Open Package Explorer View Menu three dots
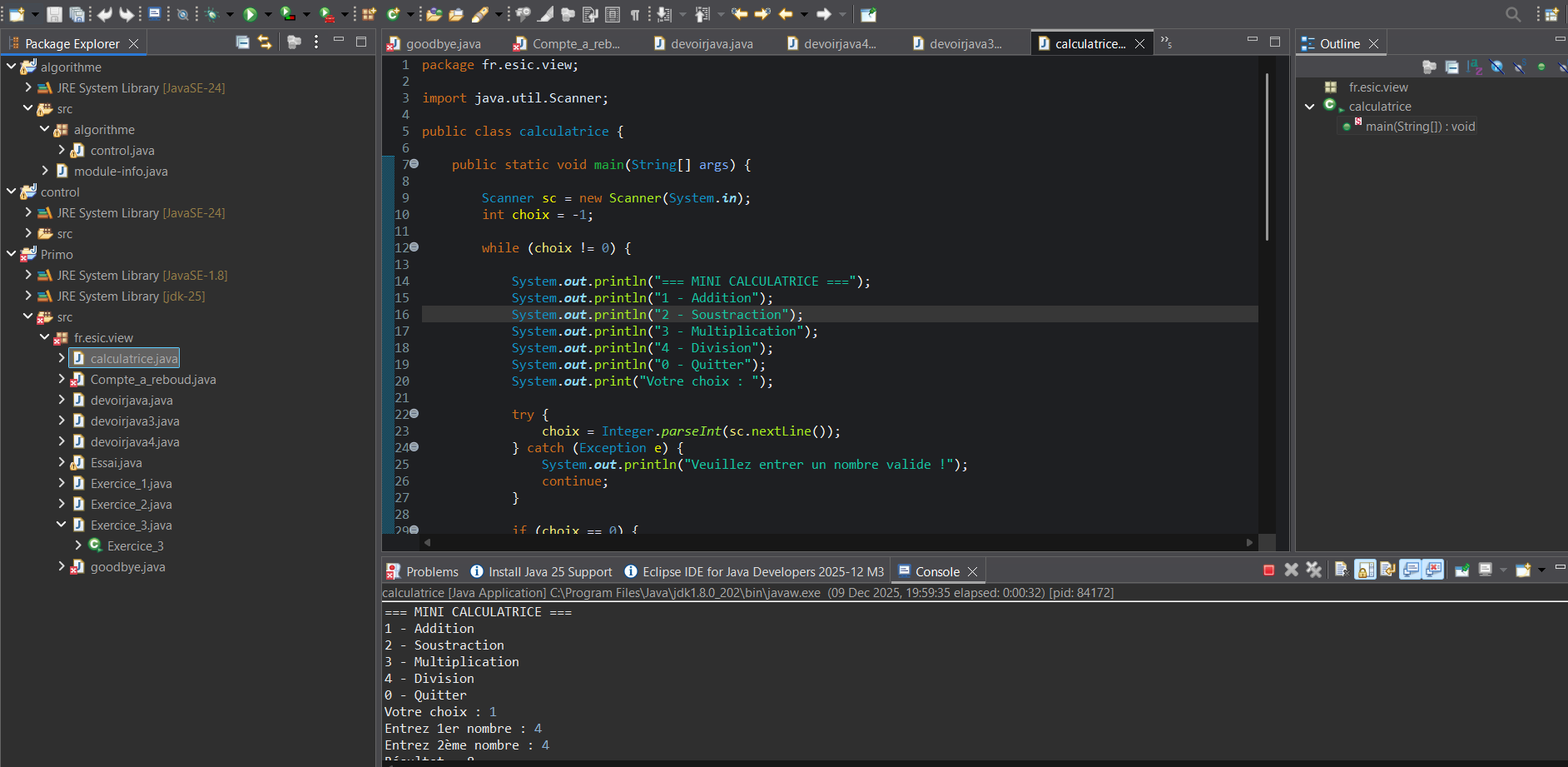The width and height of the screenshot is (1568, 767). (316, 42)
